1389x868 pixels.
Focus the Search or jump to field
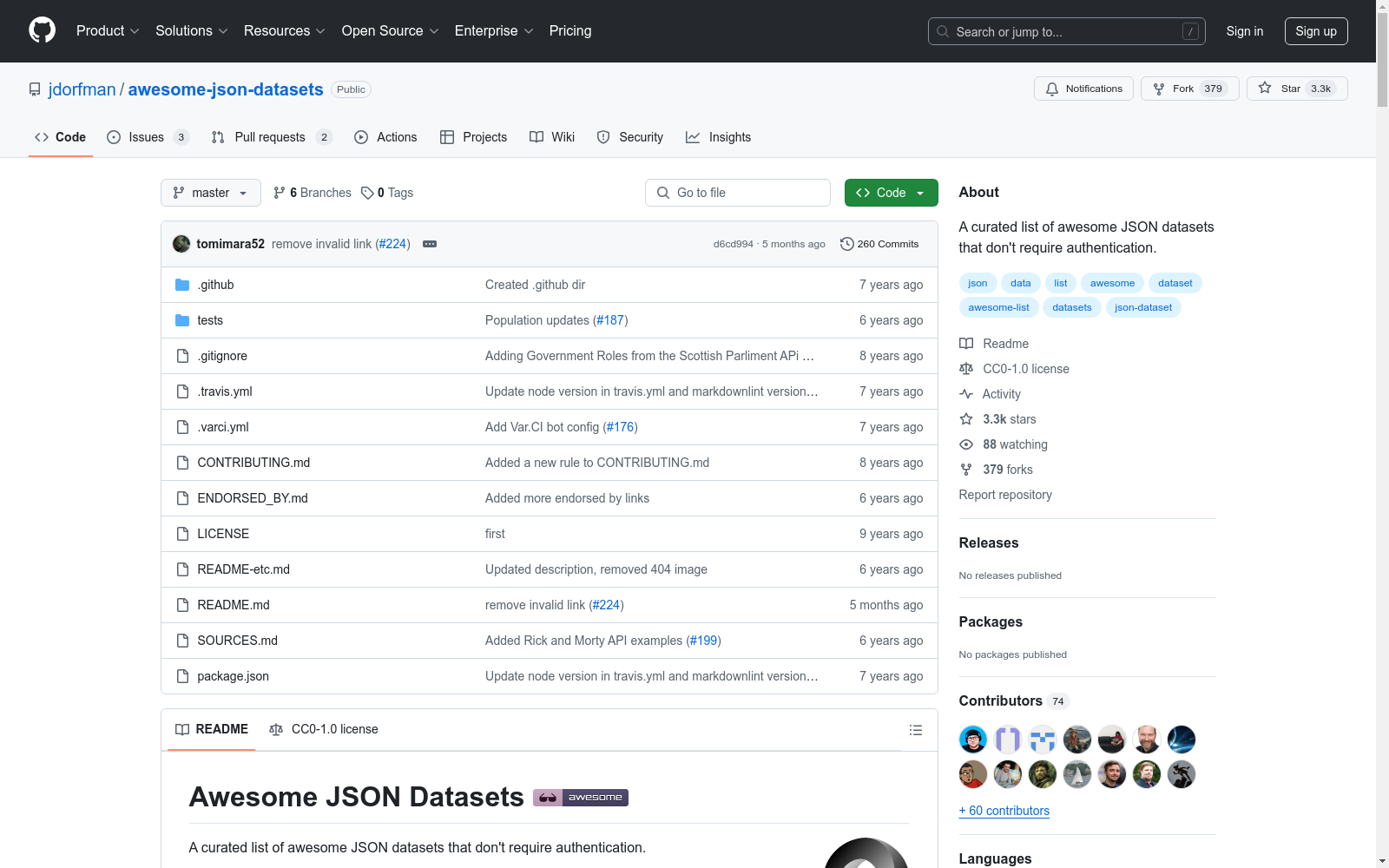coord(1067,31)
